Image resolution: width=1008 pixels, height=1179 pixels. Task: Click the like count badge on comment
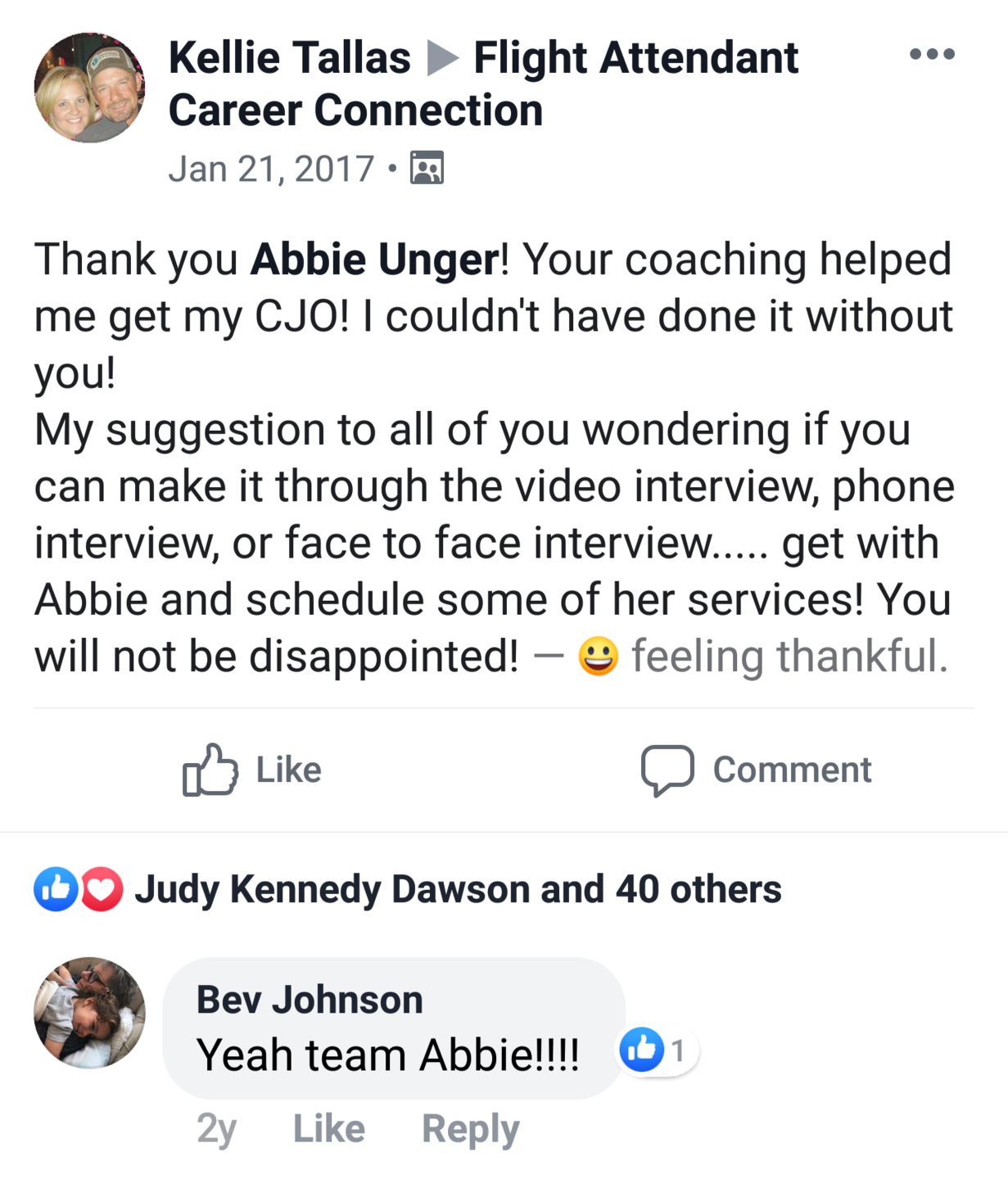[656, 1050]
